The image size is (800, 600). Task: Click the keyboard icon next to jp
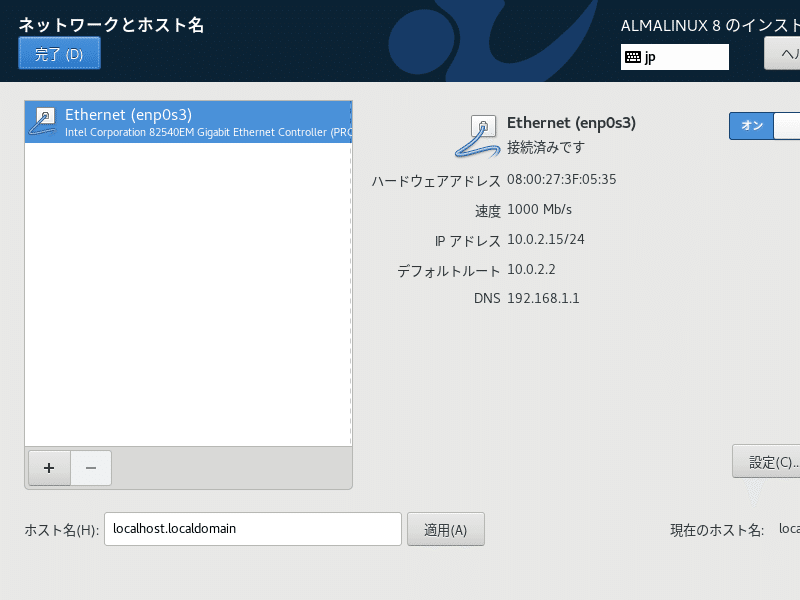click(x=633, y=57)
